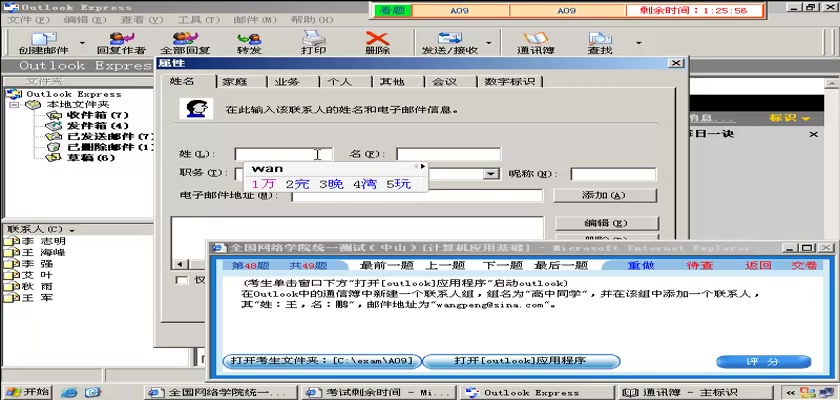Switch to the 其他 tab in Properties
Screen dimensions: 840x400
pyautogui.click(x=392, y=82)
